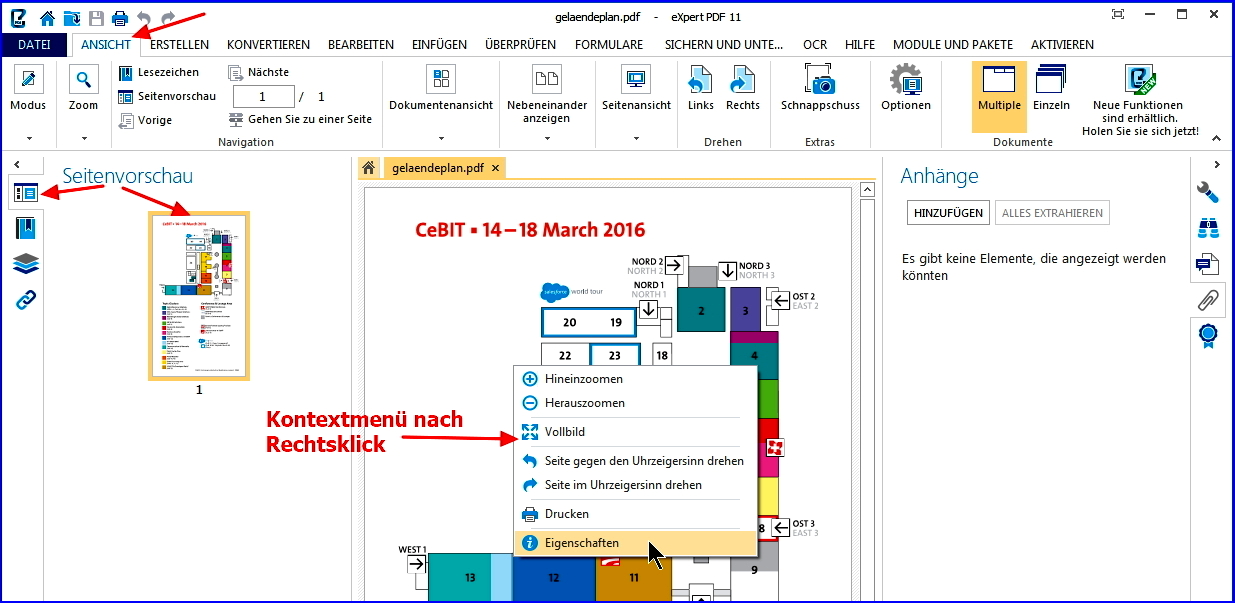Click the Save icon in quick access toolbar

[x=96, y=17]
